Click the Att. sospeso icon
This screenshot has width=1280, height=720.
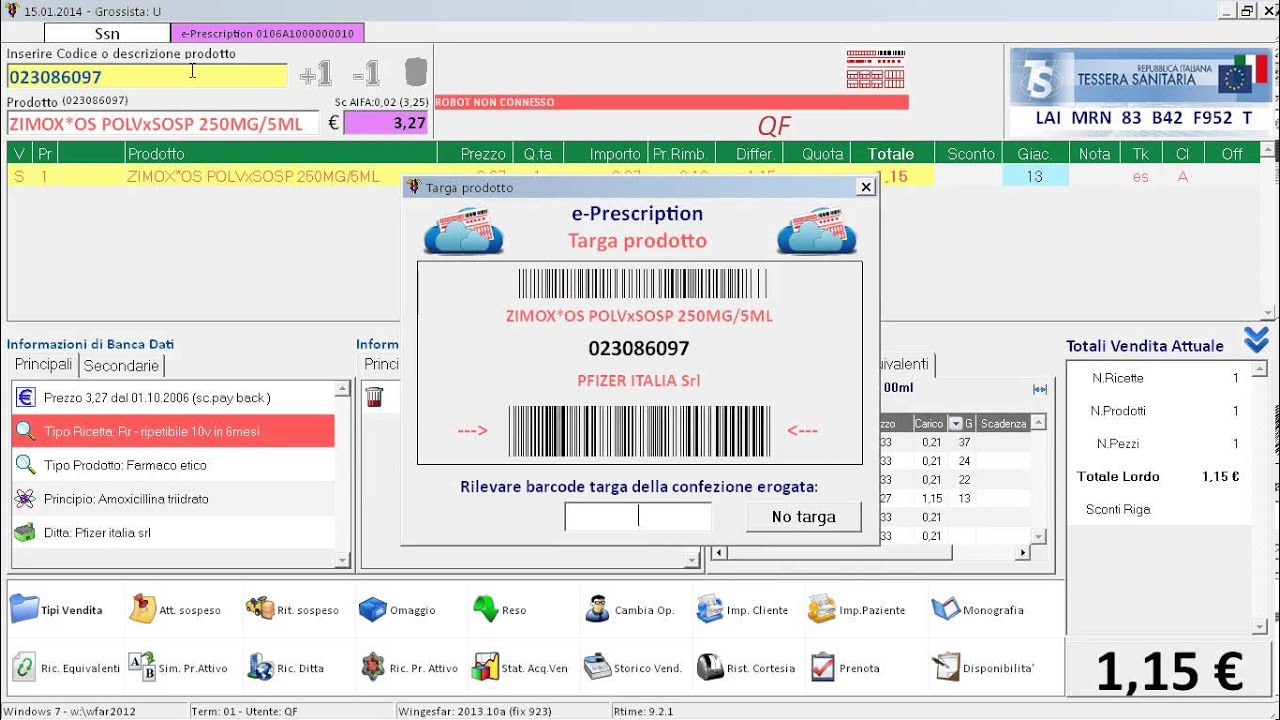(142, 609)
